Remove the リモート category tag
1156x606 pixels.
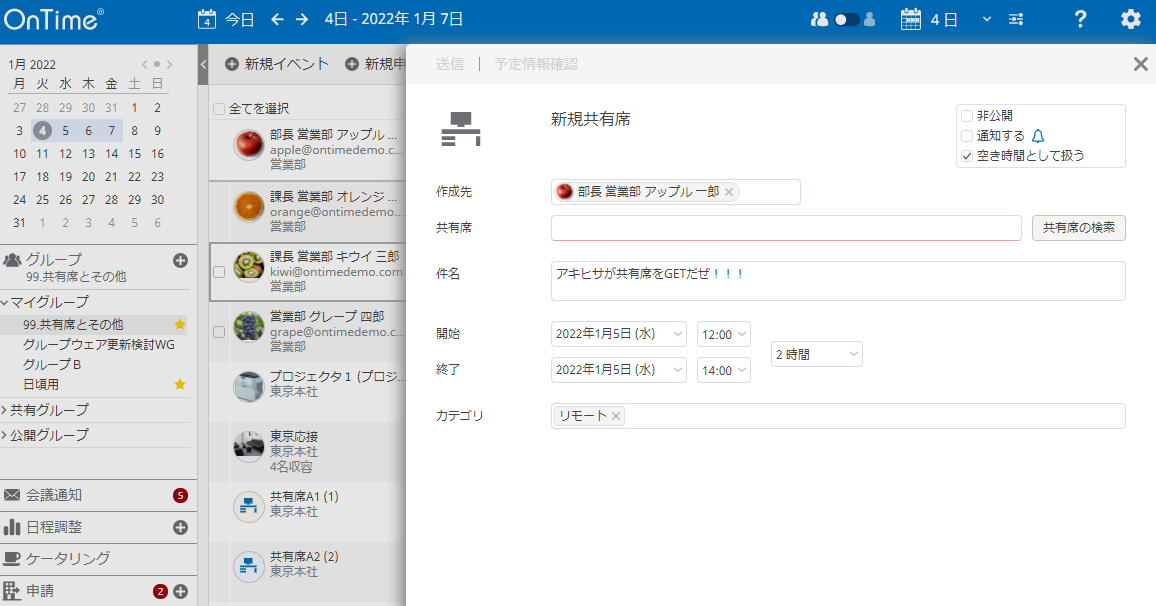[616, 416]
